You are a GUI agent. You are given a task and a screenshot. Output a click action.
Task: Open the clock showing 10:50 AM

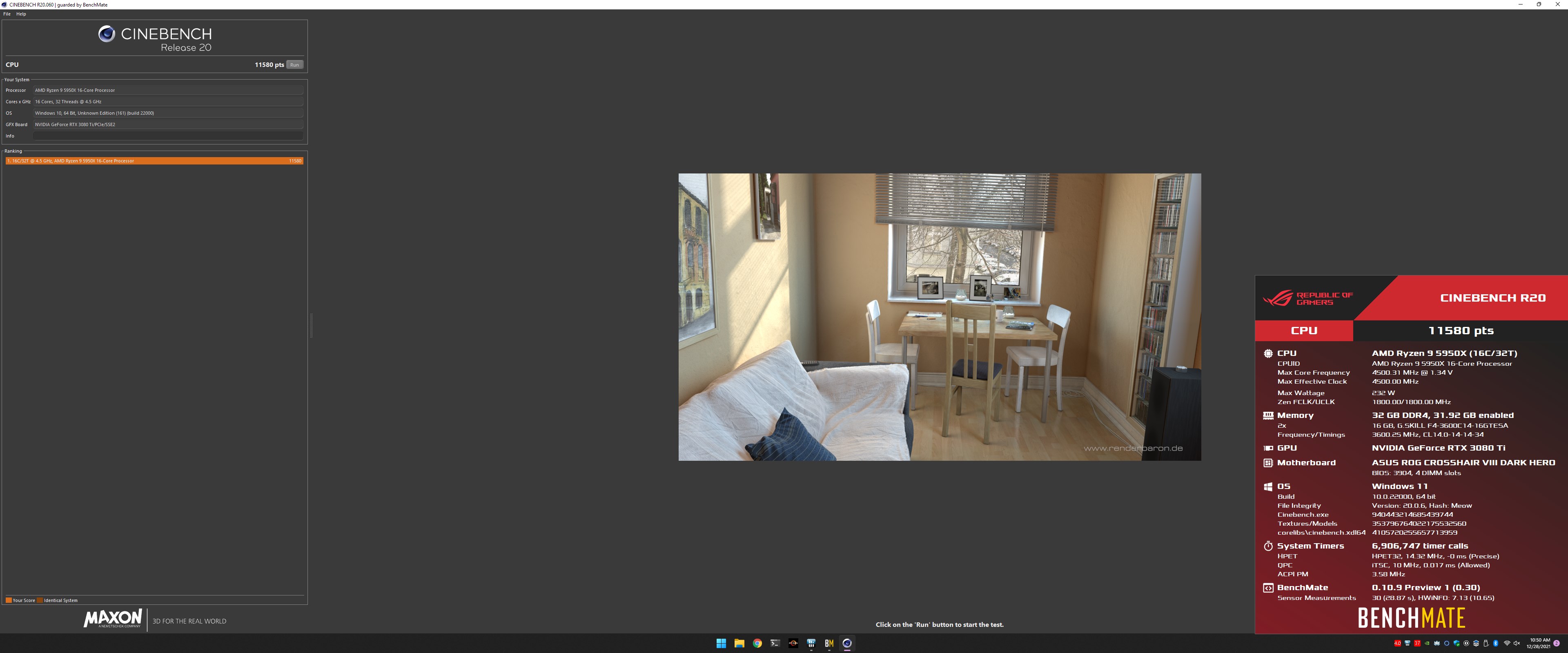1538,643
